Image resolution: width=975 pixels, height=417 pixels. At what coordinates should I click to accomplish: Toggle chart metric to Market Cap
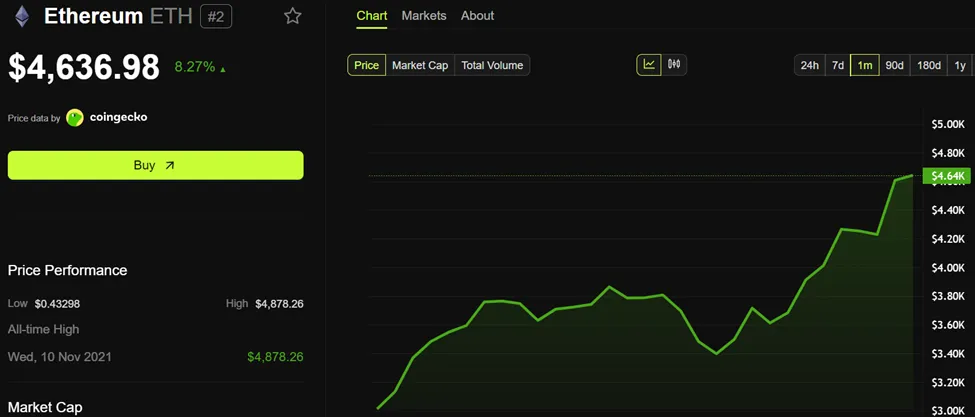point(420,65)
